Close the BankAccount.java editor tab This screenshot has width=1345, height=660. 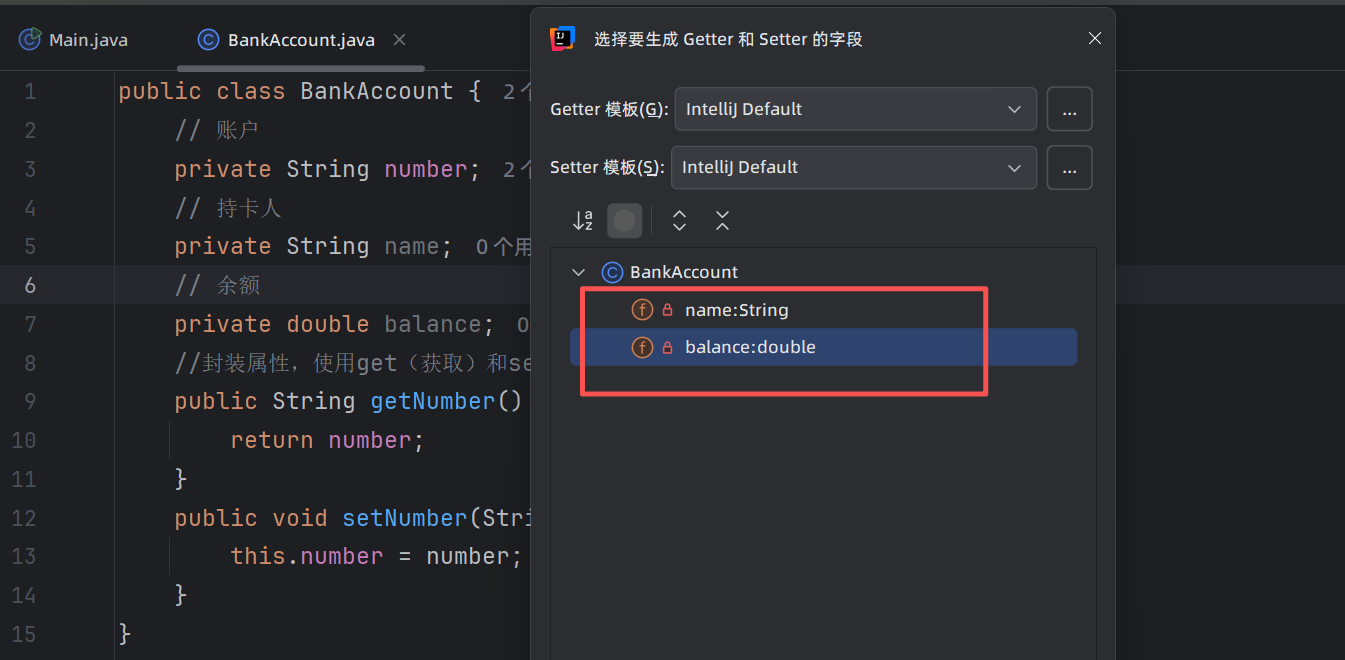point(399,40)
